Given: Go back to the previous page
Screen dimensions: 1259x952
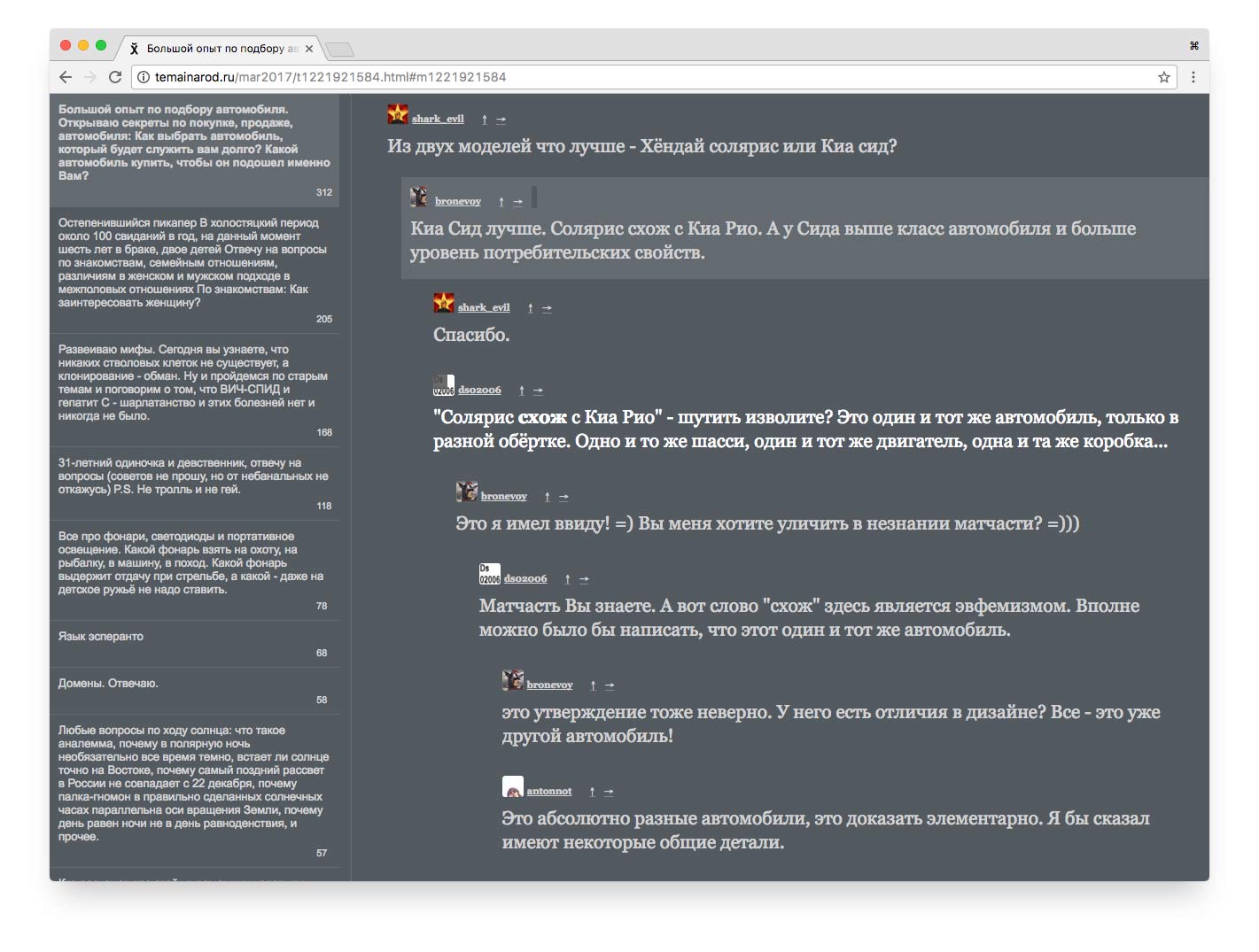Looking at the screenshot, I should (x=66, y=77).
